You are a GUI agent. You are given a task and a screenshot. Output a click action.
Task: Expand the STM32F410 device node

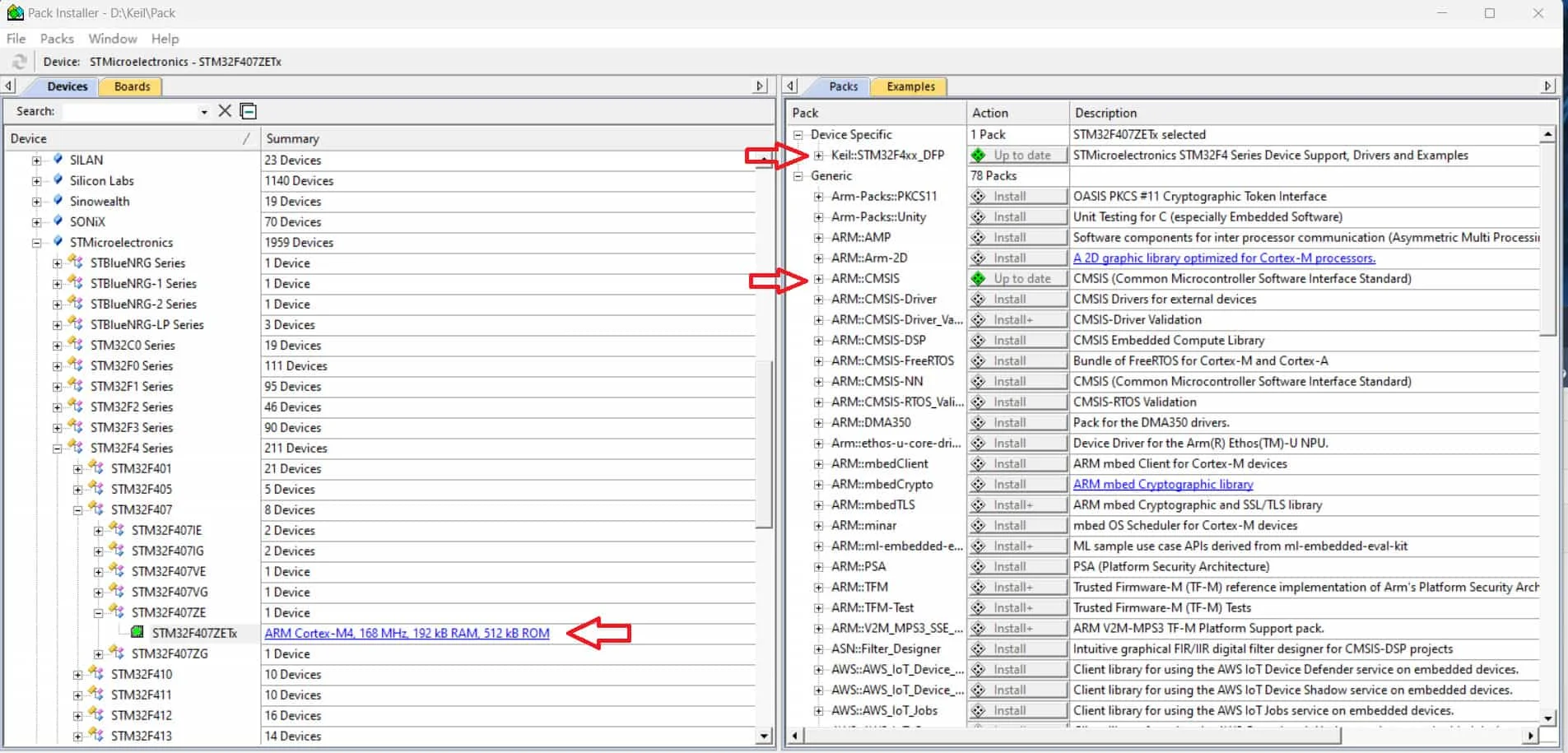click(x=77, y=675)
